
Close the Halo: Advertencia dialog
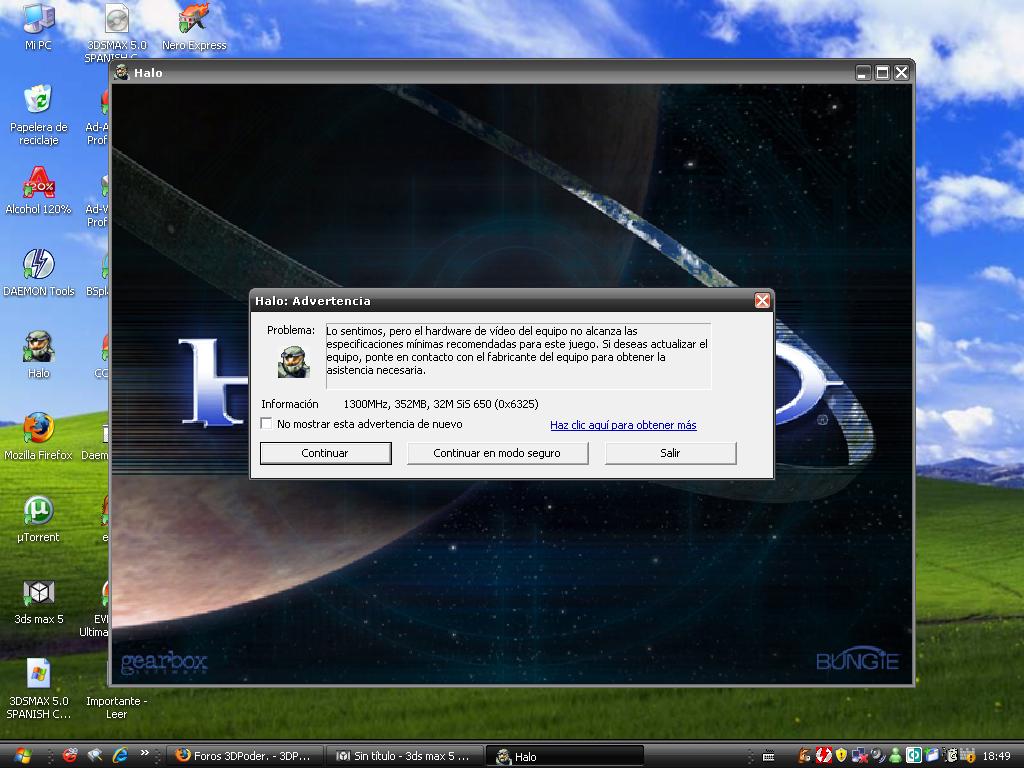762,300
